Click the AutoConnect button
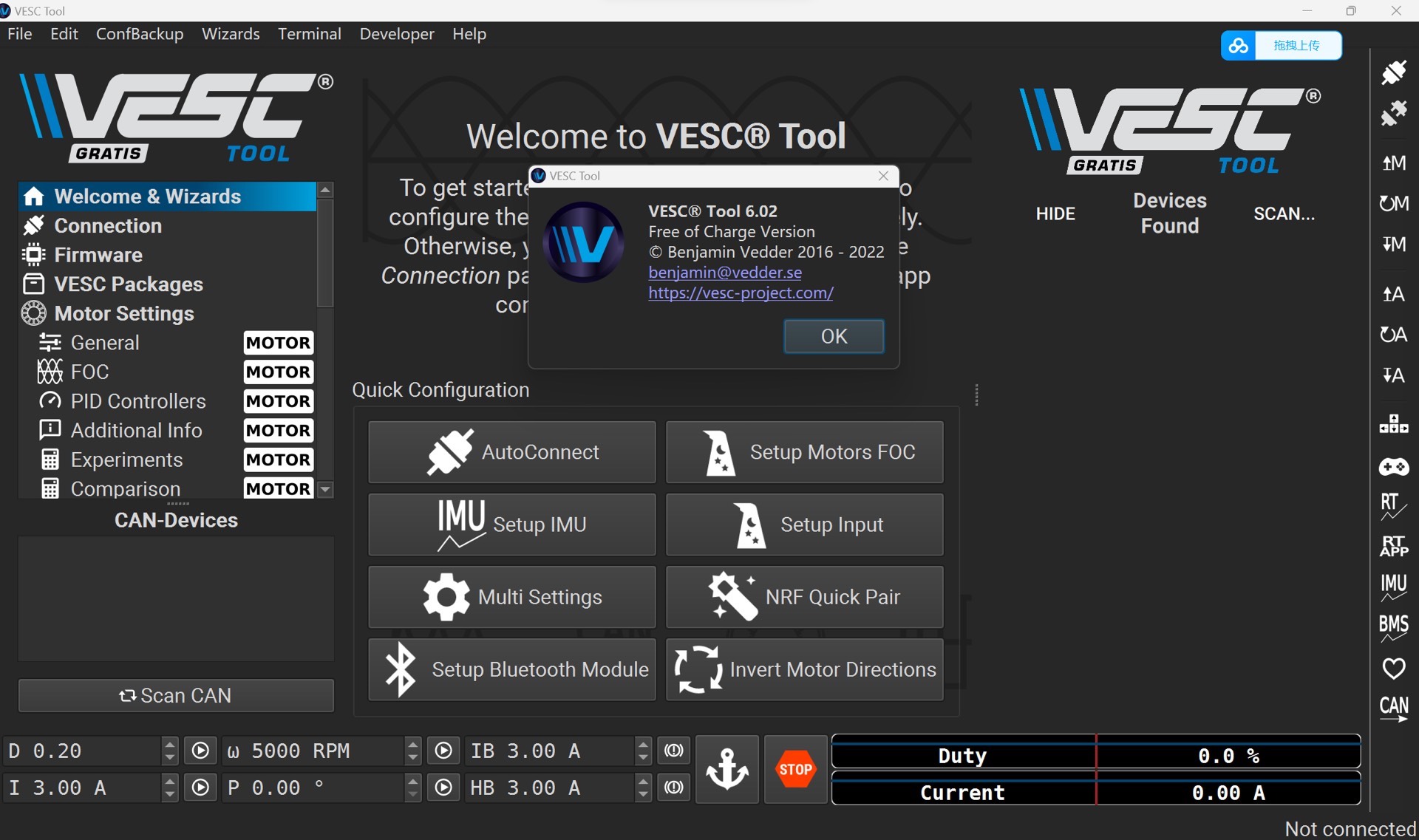 [512, 452]
